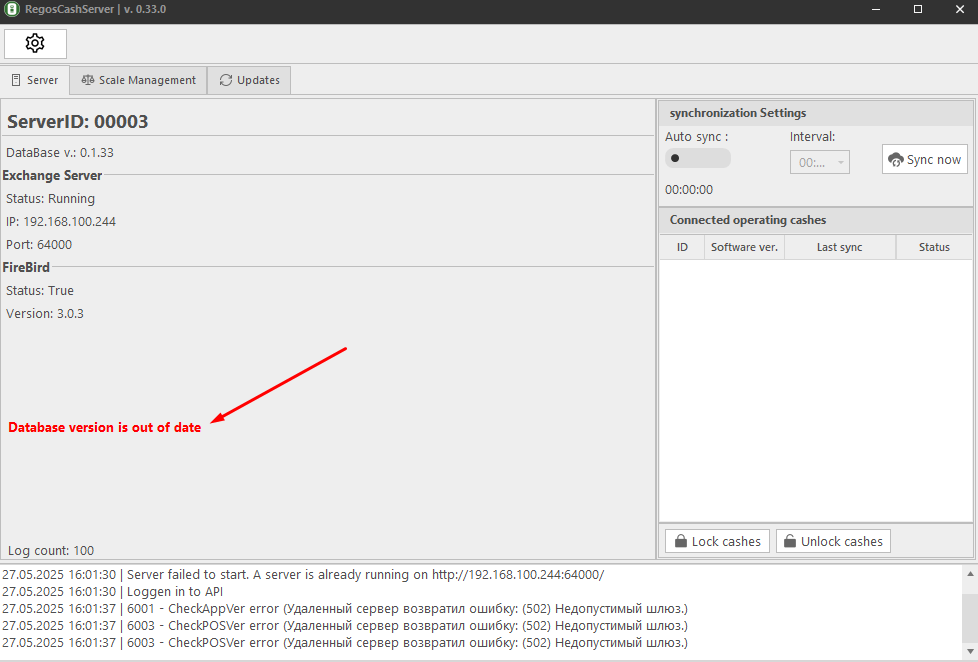978x662 pixels.
Task: Select the Server failed to start log line
Action: click(x=303, y=575)
